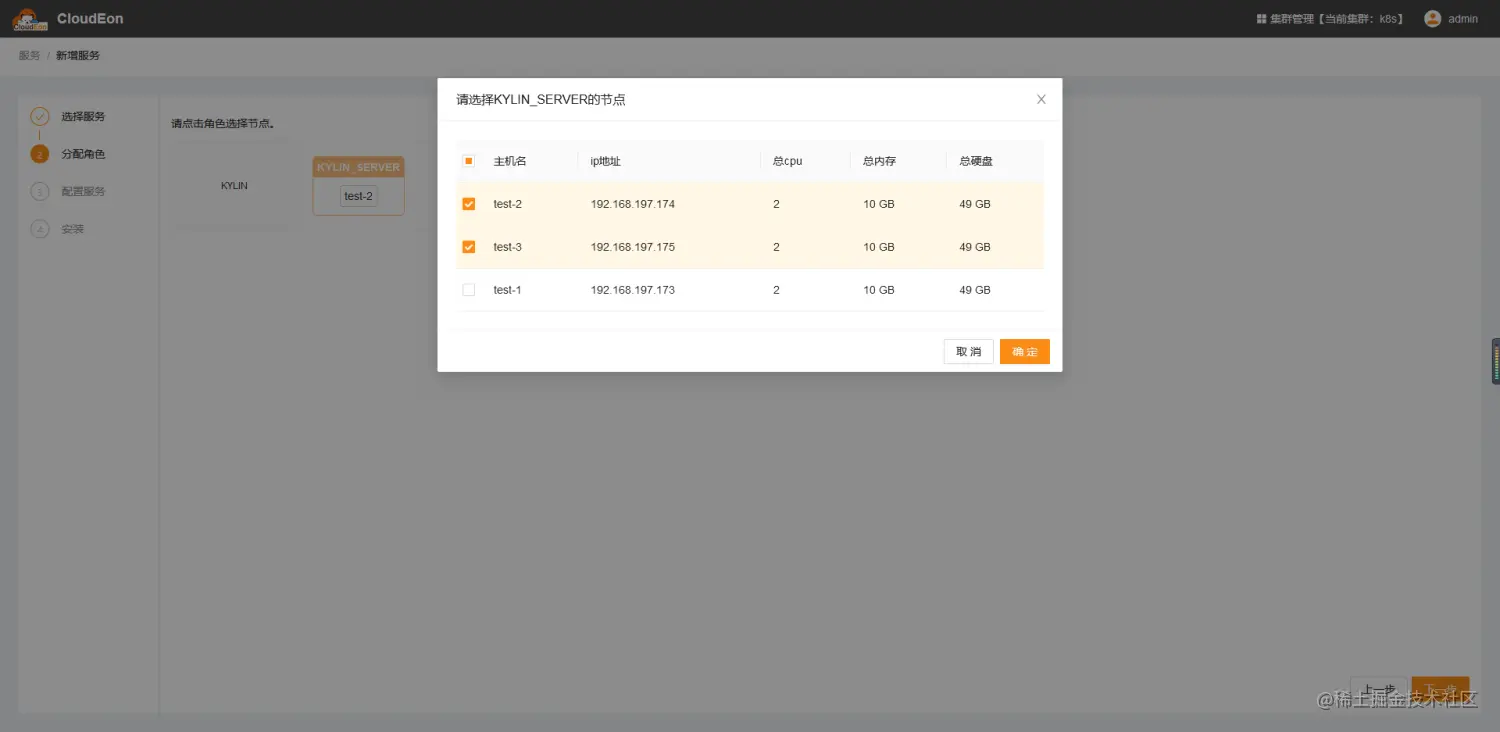The width and height of the screenshot is (1500, 732).
Task: Click the 主机名 column header
Action: click(x=510, y=161)
